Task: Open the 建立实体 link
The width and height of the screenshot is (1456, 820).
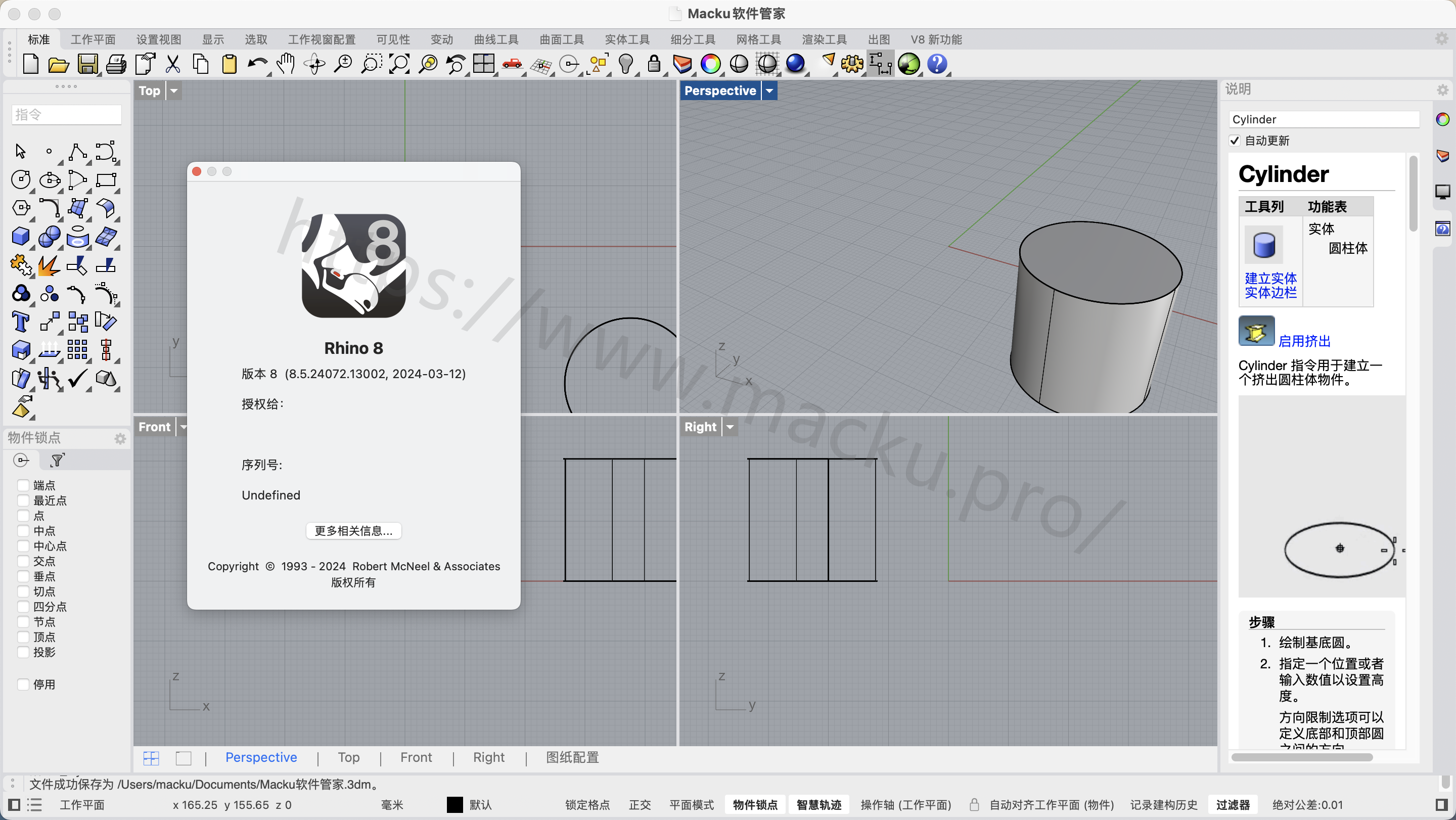Action: [1270, 279]
